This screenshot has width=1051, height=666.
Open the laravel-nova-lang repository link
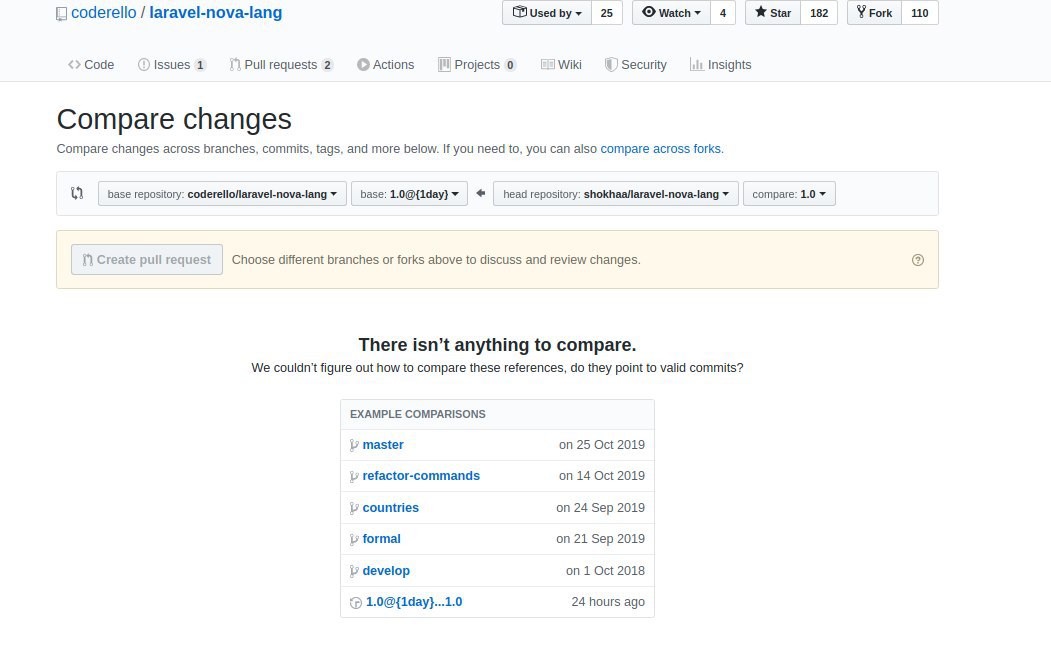pos(216,13)
